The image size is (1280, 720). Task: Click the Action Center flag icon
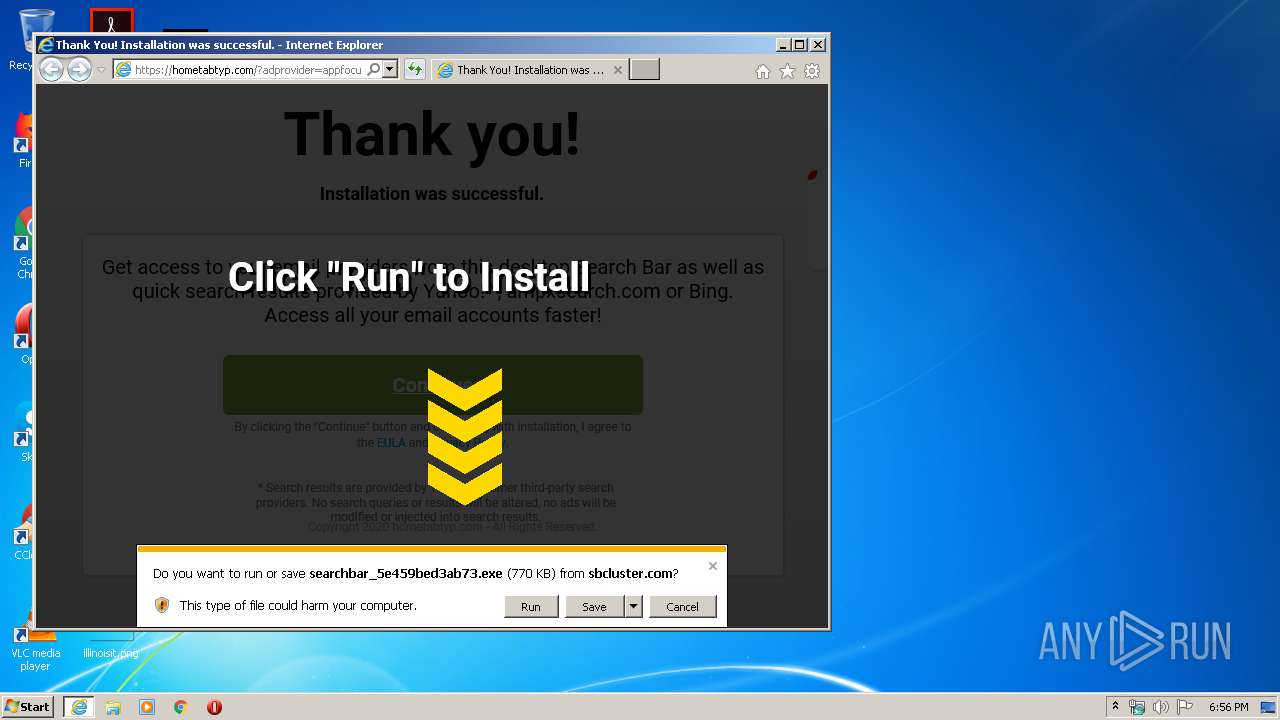point(1184,707)
